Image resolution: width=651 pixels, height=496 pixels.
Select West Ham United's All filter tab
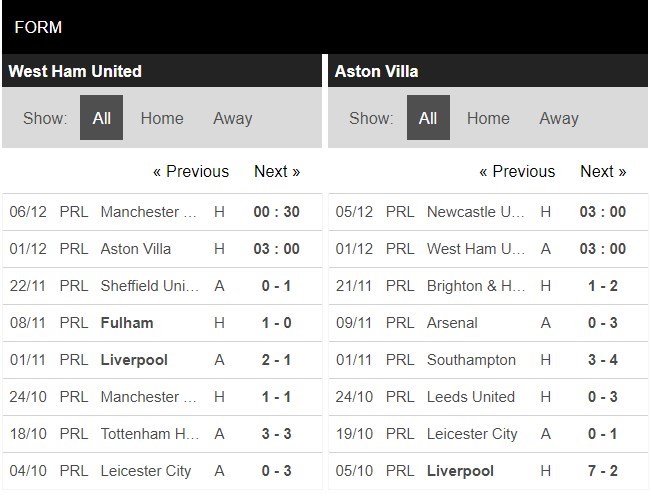tap(102, 118)
